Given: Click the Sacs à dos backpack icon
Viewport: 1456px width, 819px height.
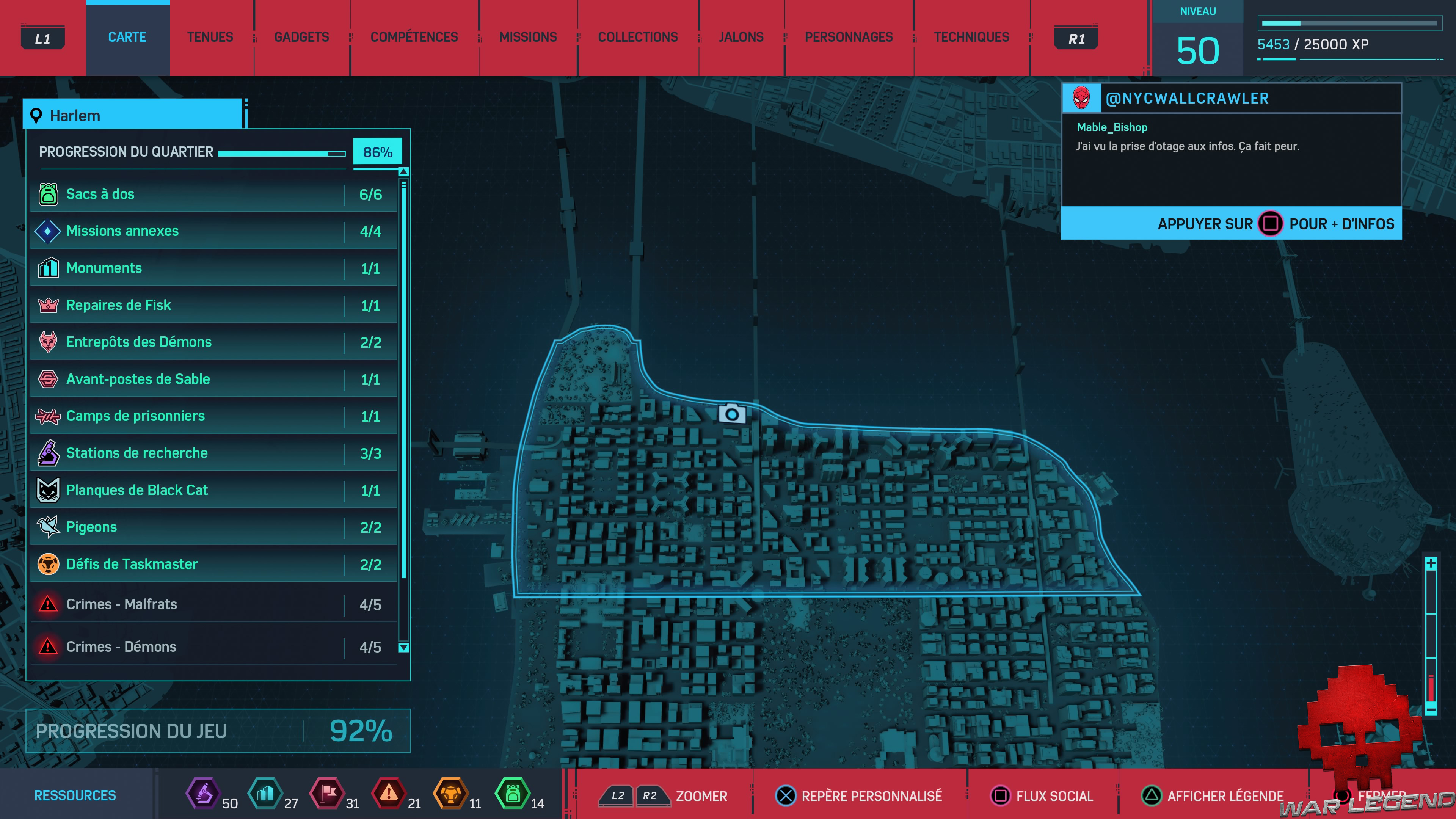Looking at the screenshot, I should [x=48, y=194].
